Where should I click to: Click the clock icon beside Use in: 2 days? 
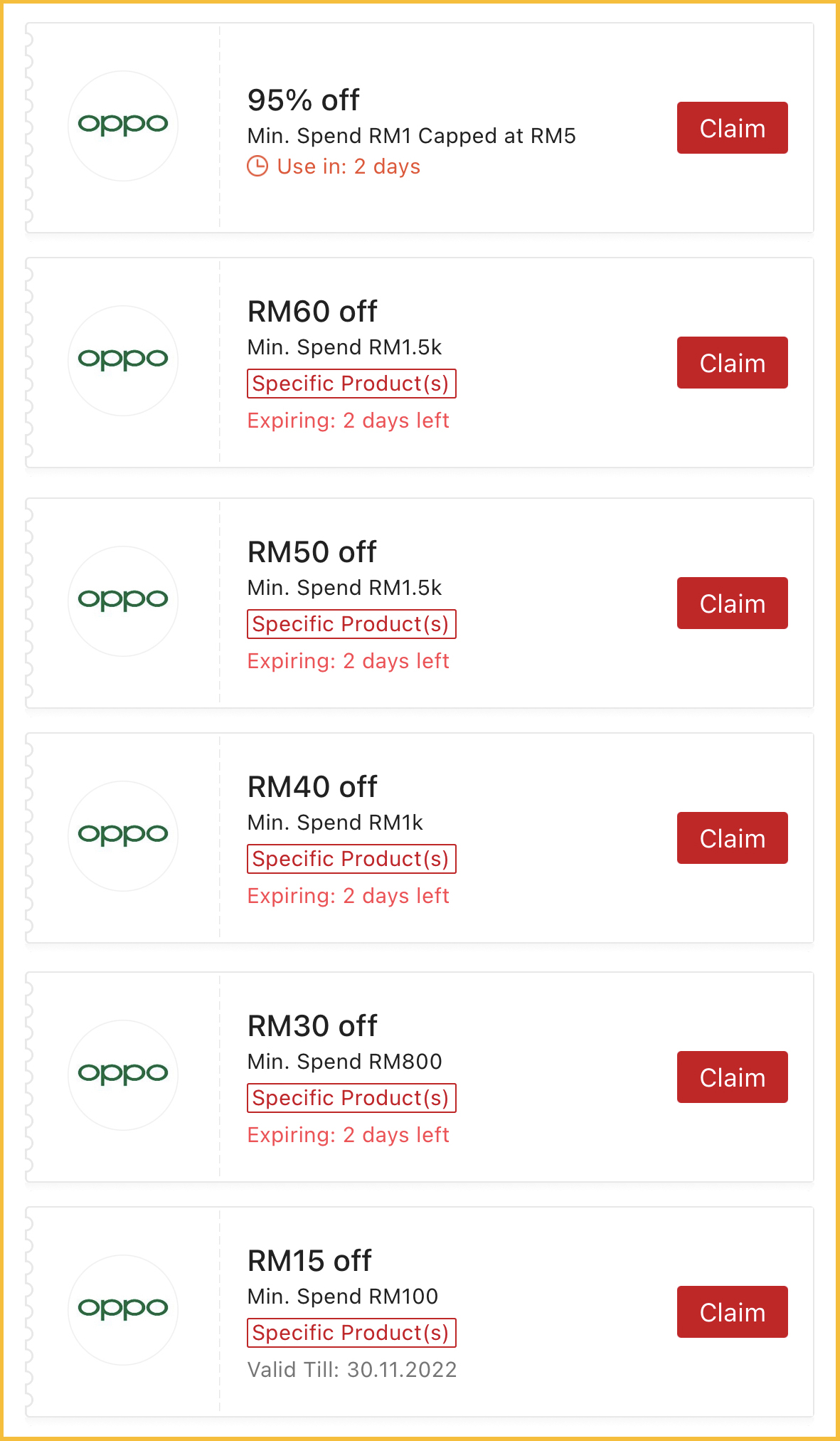(257, 167)
